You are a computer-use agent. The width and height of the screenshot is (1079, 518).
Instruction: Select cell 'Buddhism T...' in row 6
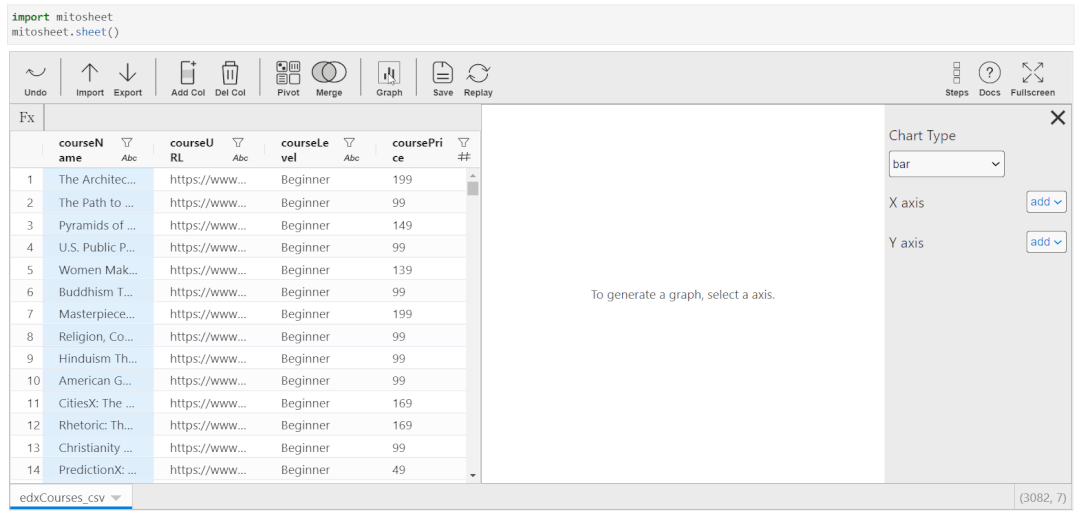point(98,292)
